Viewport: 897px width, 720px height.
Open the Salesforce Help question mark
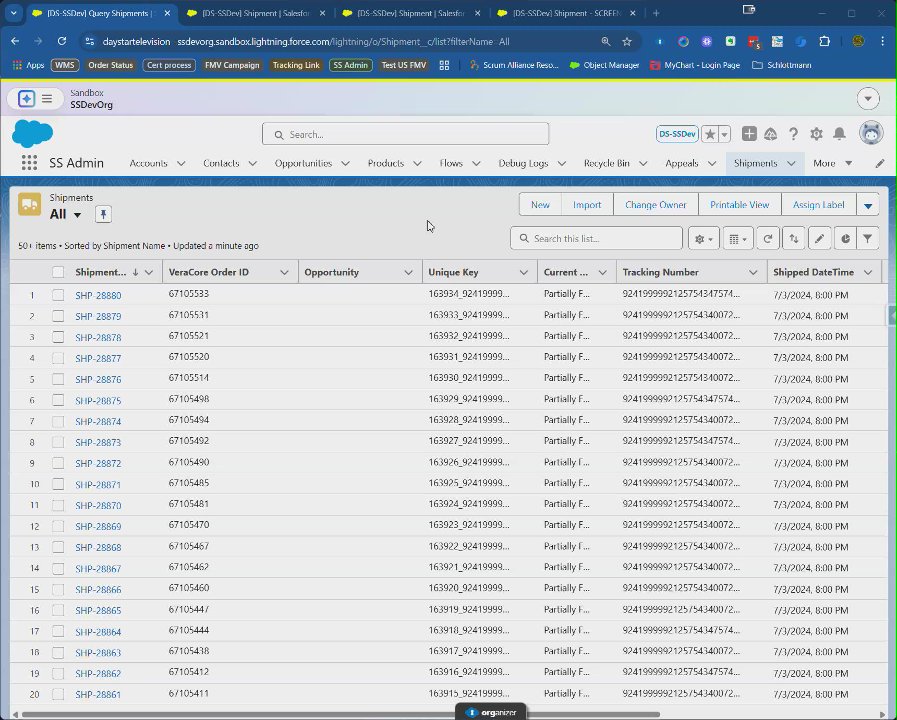tap(793, 134)
